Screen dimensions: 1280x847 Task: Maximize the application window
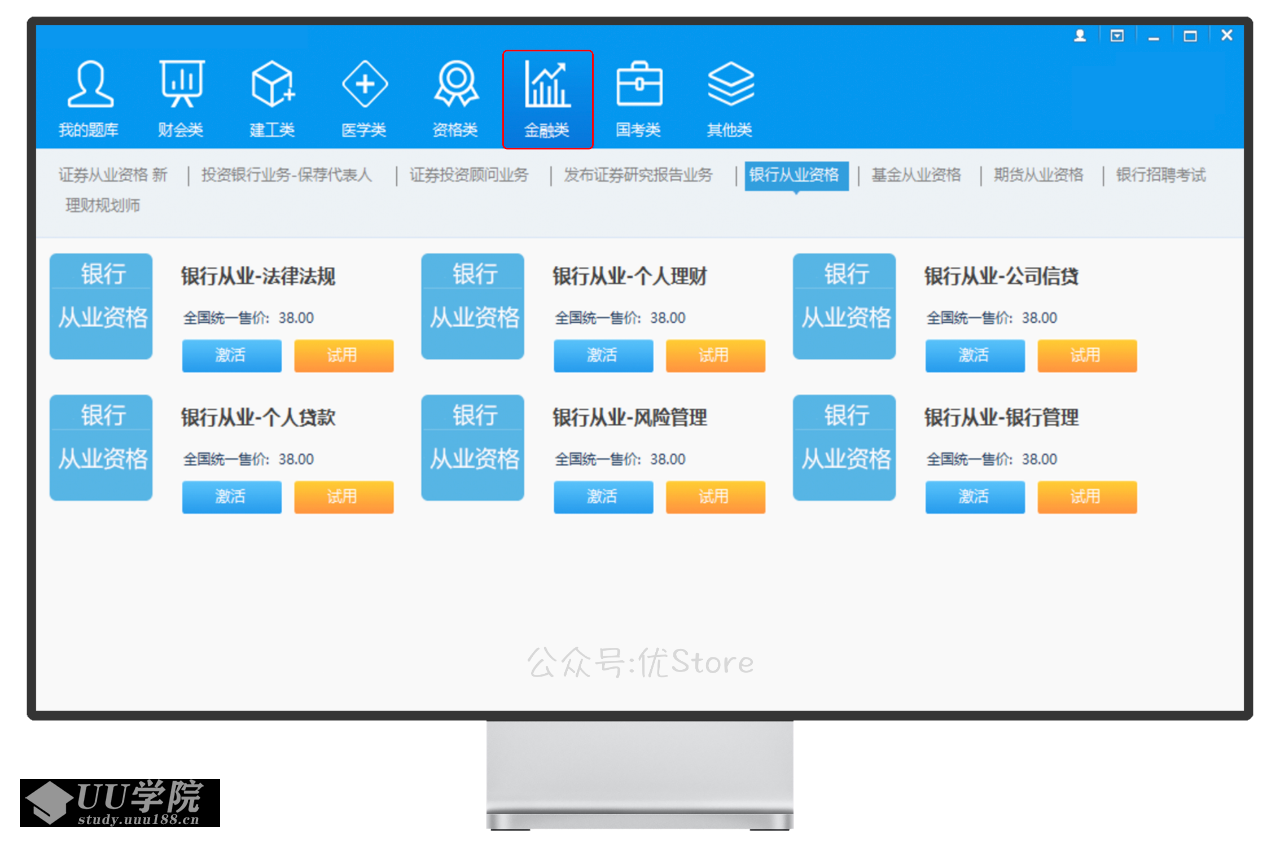click(1190, 36)
